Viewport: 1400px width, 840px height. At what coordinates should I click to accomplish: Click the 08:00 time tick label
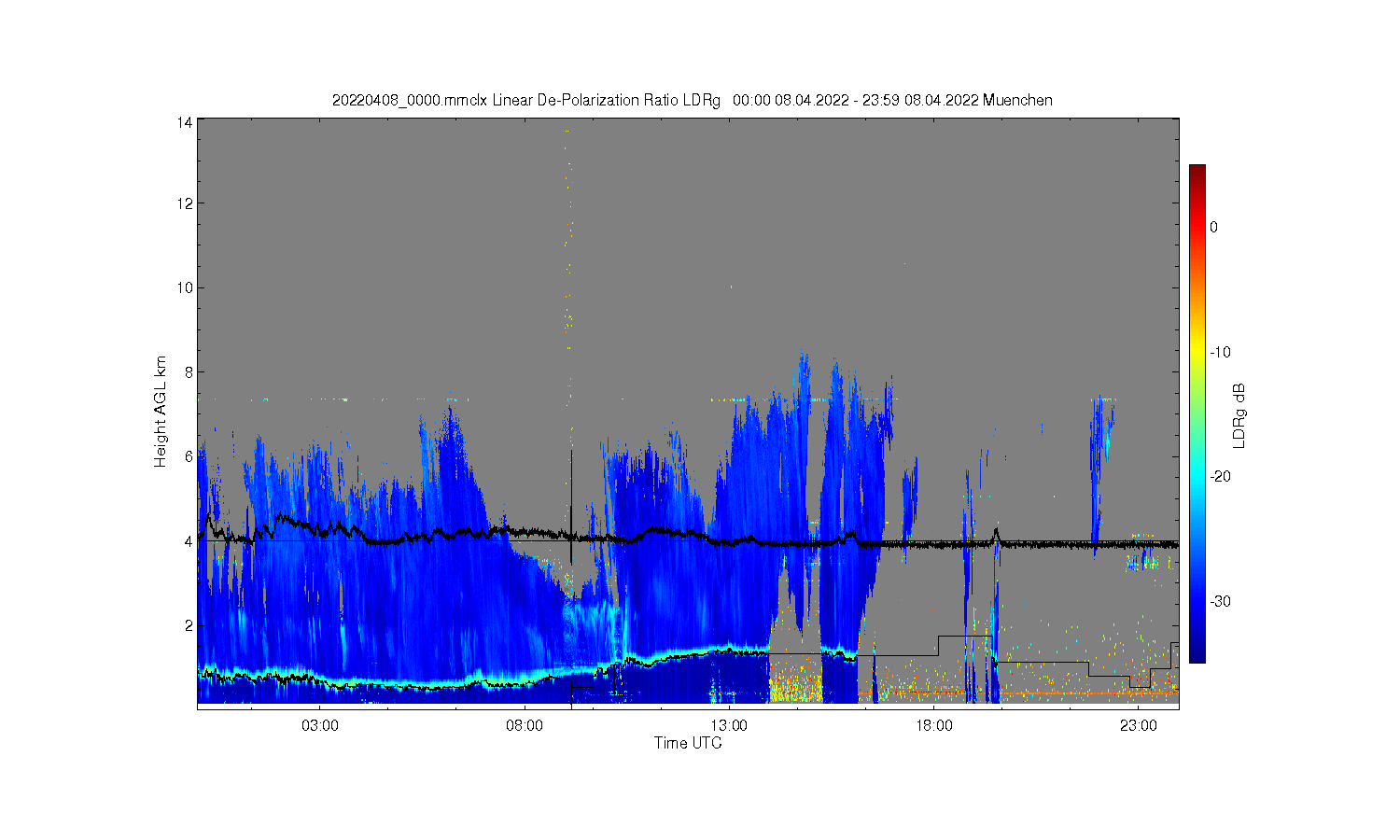click(x=525, y=725)
